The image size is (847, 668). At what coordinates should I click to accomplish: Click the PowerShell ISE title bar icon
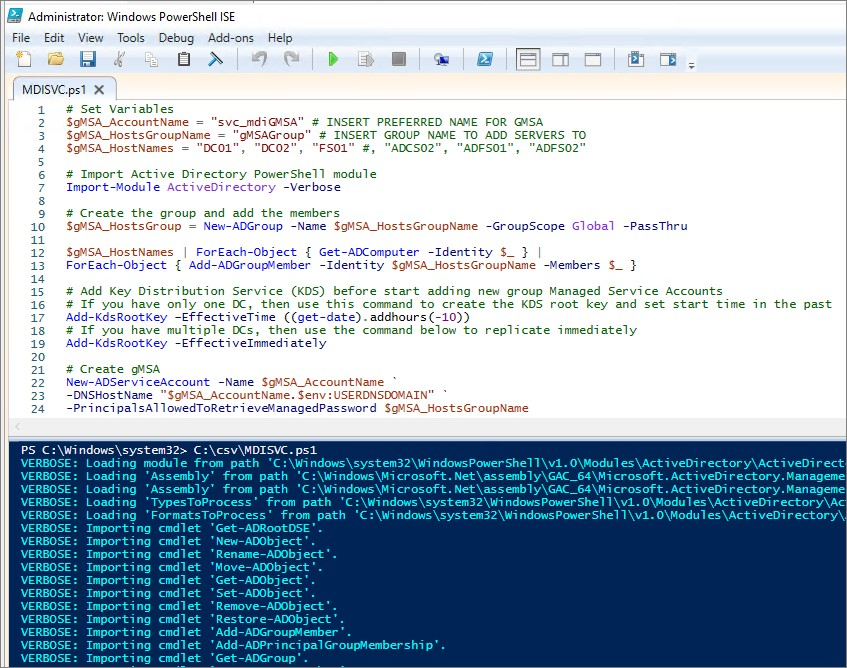pyautogui.click(x=15, y=16)
